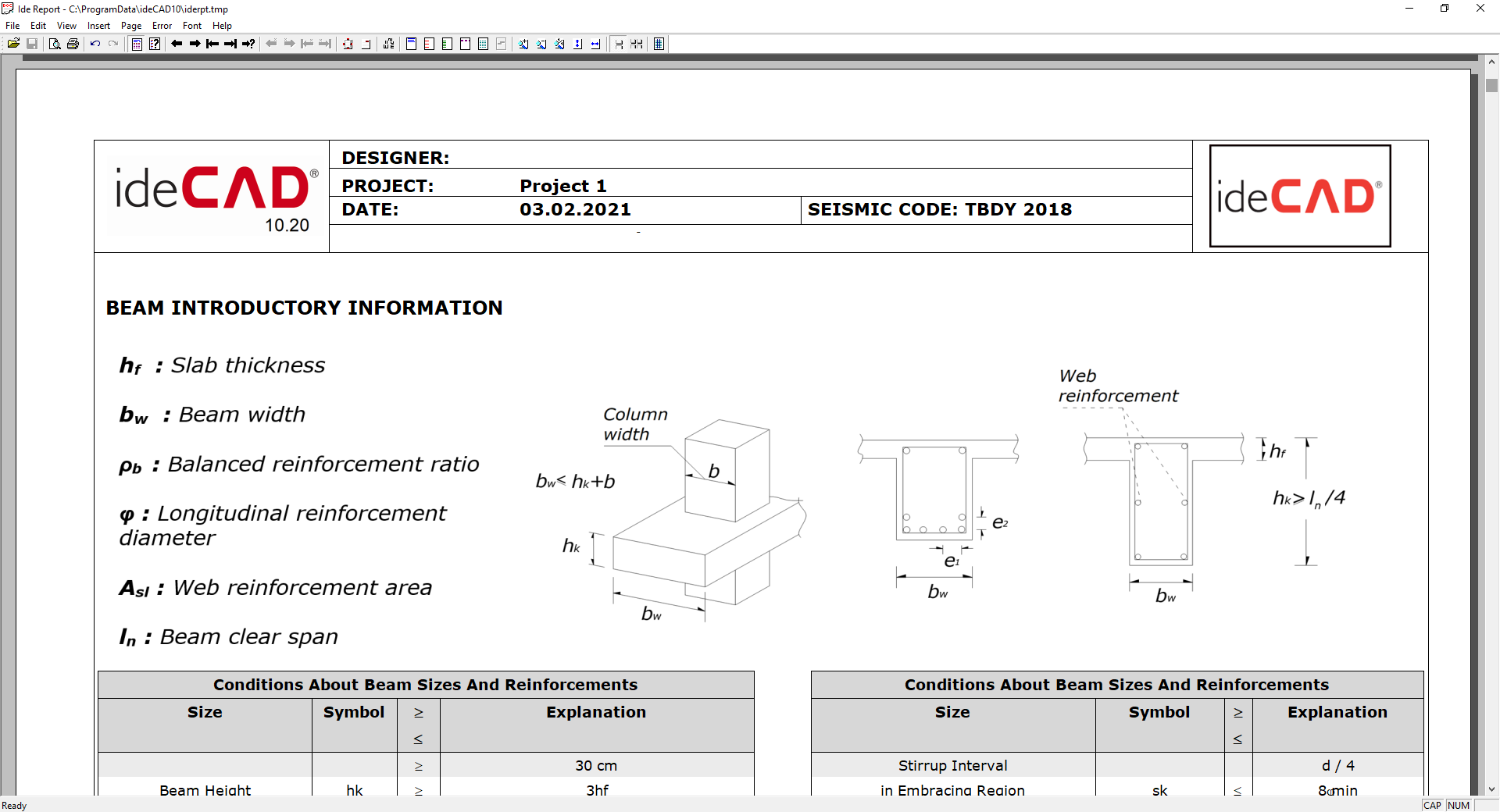This screenshot has height=812, width=1500.
Task: Click the purple dashed-line page icon
Action: coord(466,44)
